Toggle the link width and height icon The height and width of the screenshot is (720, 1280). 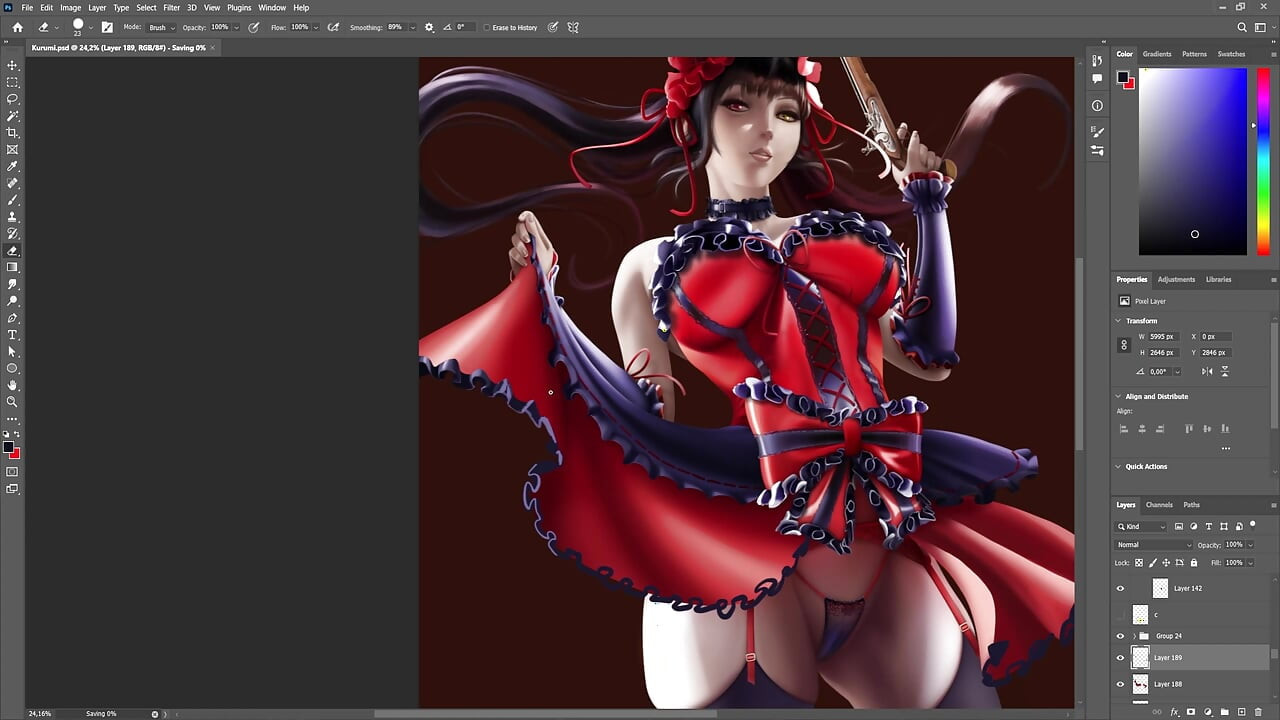coord(1124,345)
